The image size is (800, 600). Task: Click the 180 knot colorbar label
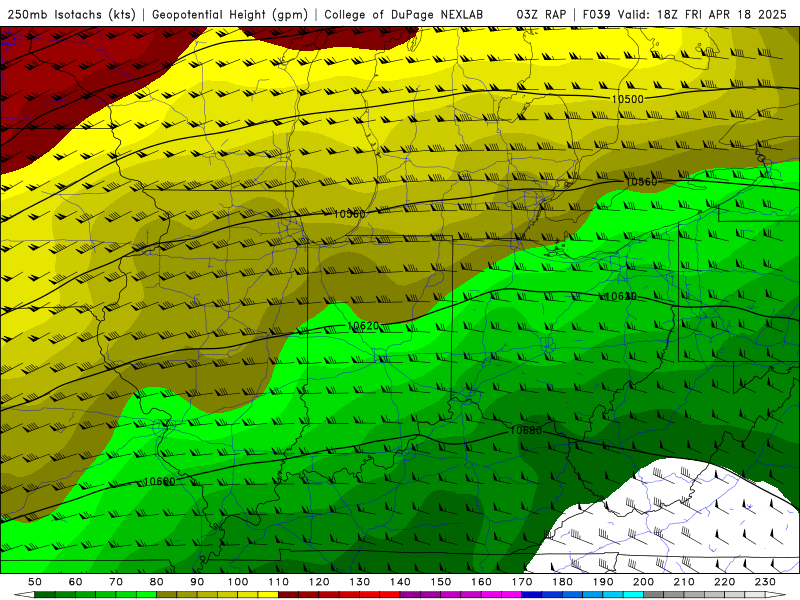(562, 582)
